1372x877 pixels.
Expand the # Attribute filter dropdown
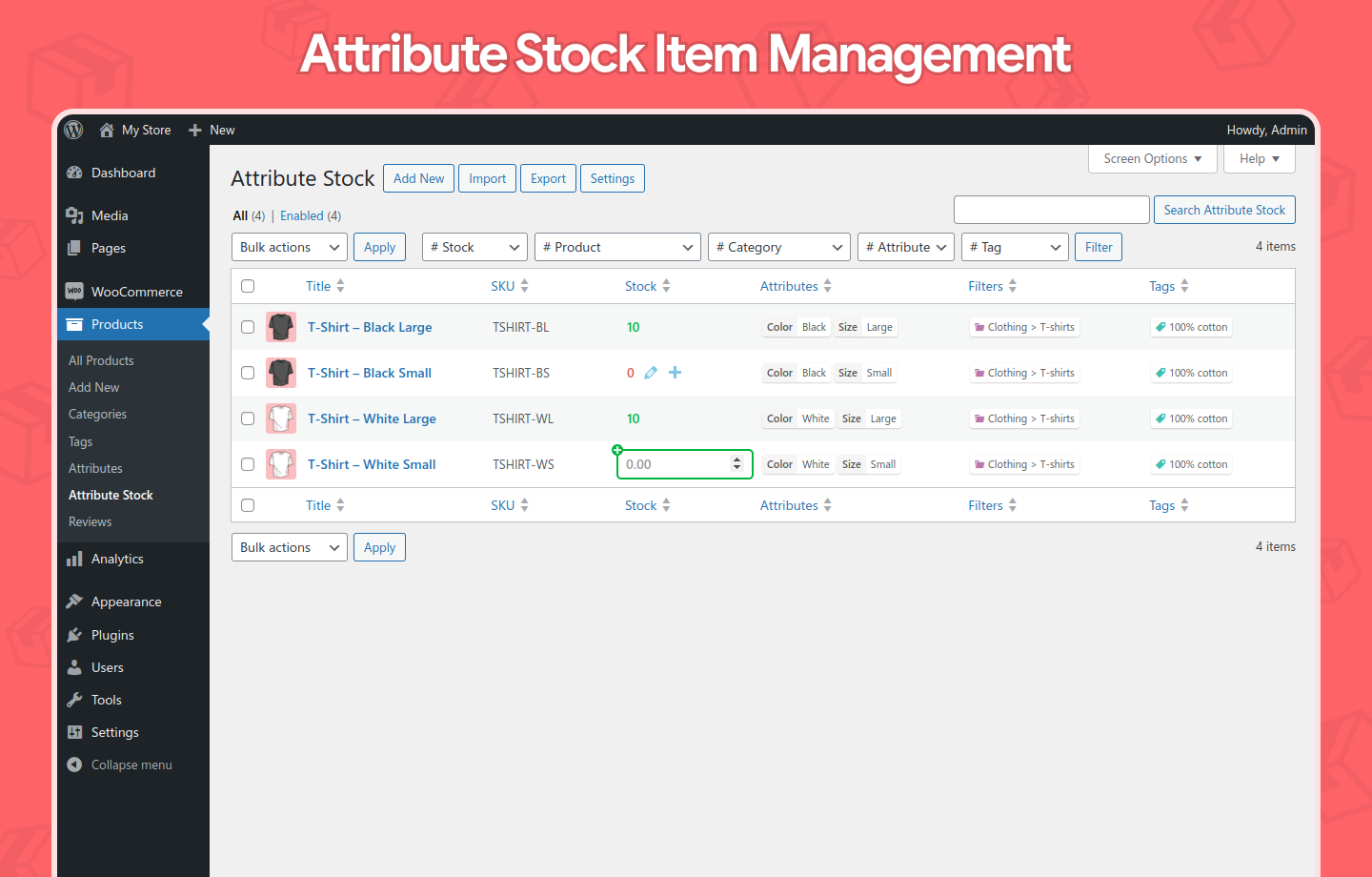click(x=905, y=246)
